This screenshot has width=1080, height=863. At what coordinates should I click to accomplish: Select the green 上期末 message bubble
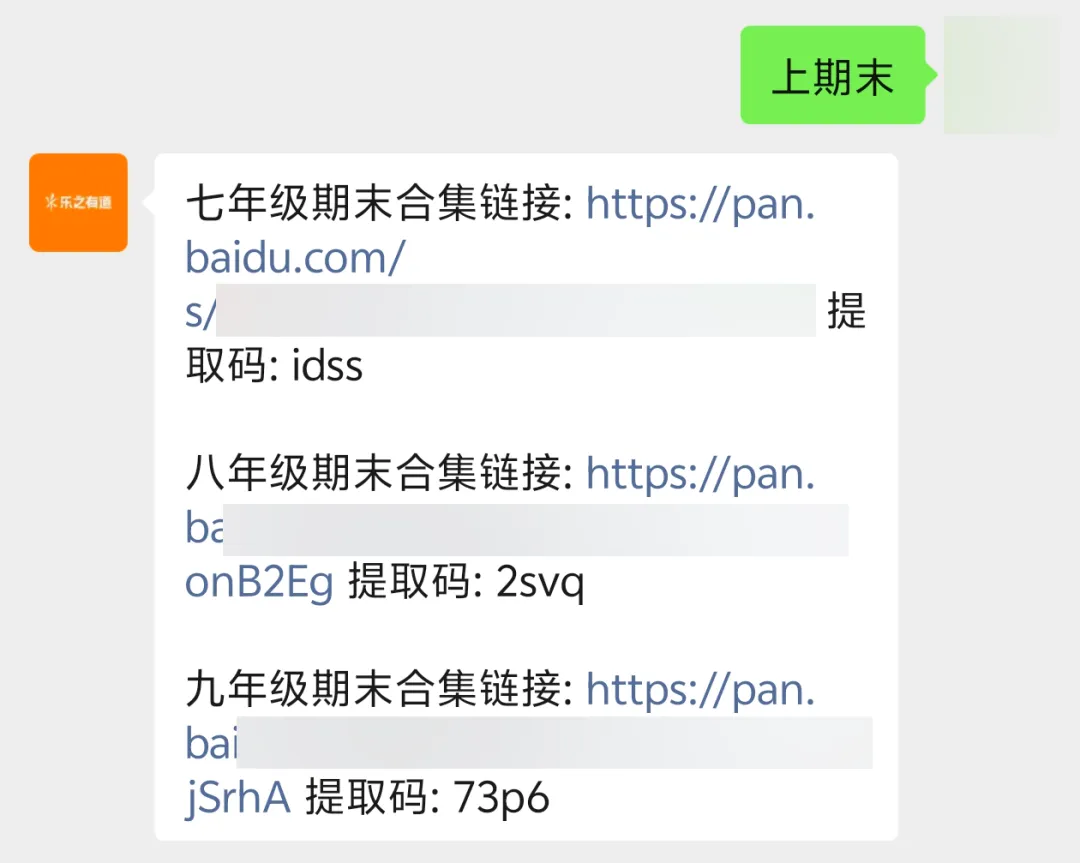pyautogui.click(x=833, y=75)
